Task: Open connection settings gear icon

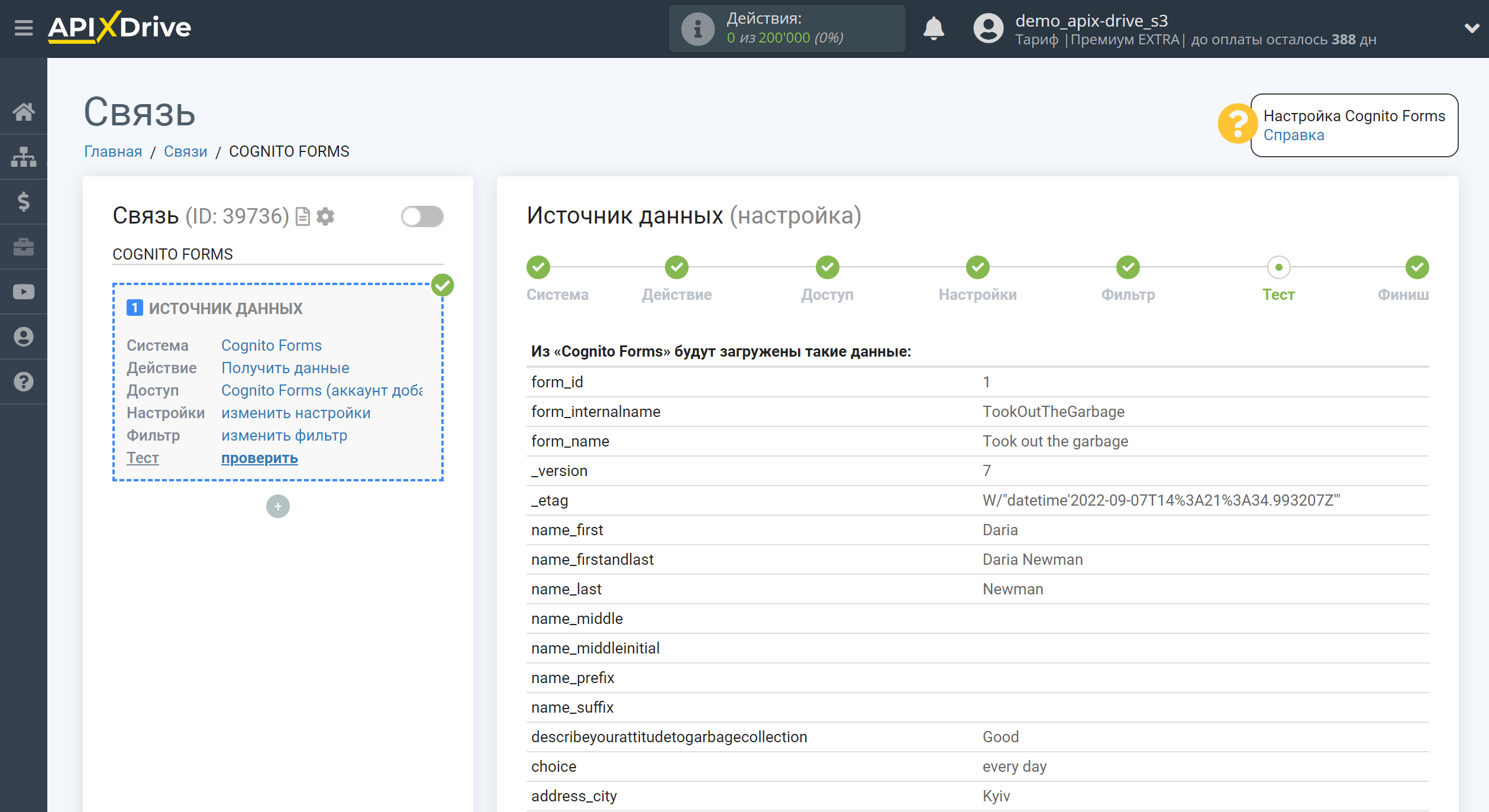Action: (x=325, y=216)
